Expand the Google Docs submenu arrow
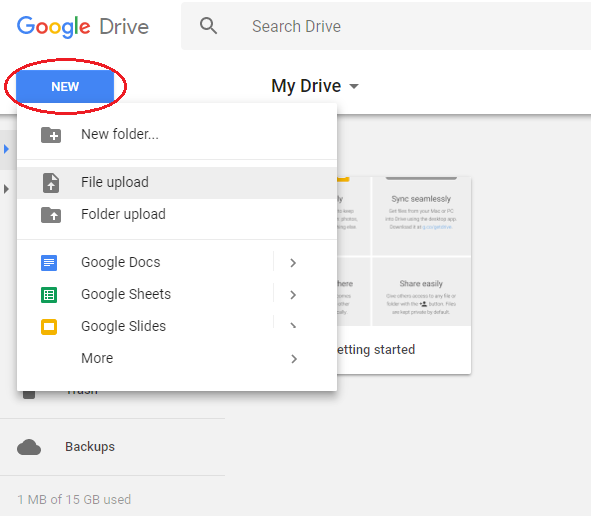This screenshot has height=516, width=591. coord(293,263)
